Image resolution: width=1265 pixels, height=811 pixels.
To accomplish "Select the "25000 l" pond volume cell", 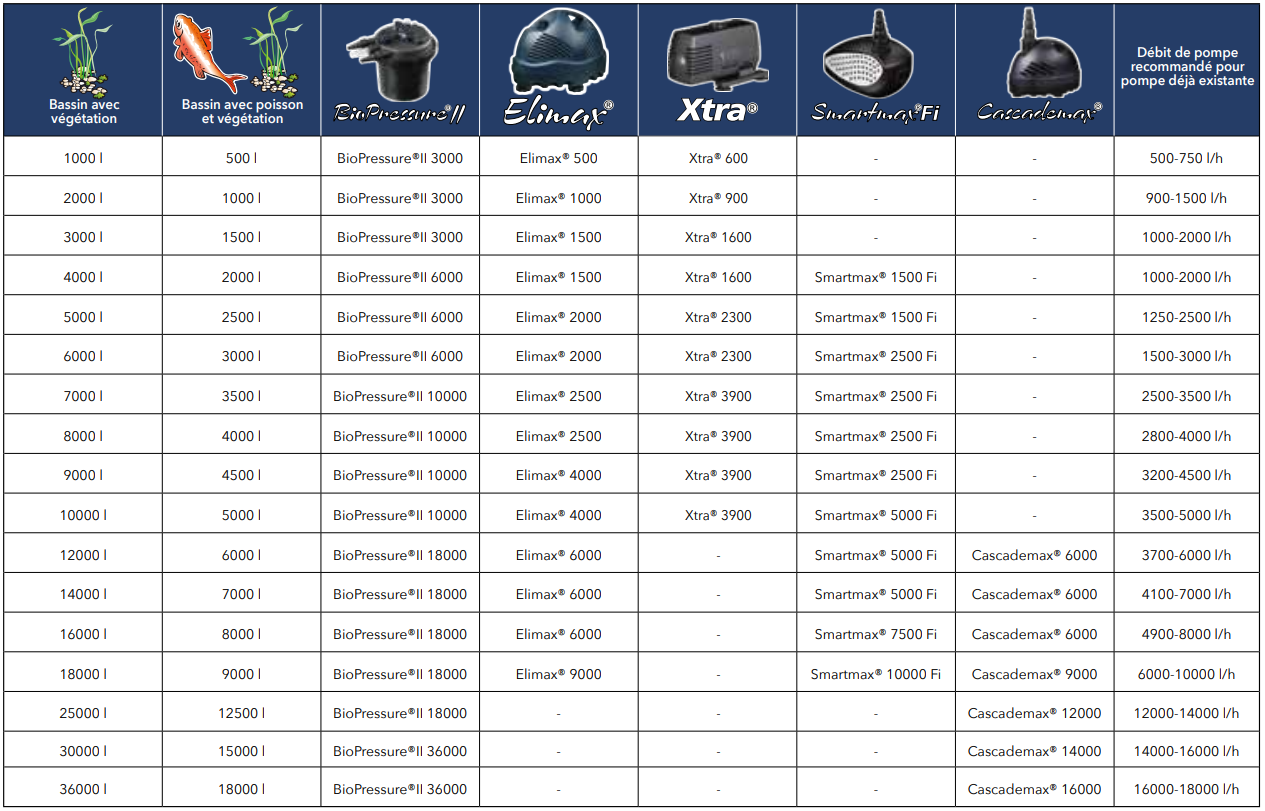I will tap(83, 713).
